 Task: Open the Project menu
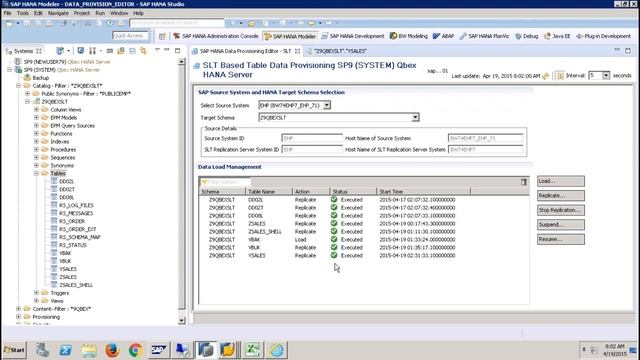coord(82,13)
